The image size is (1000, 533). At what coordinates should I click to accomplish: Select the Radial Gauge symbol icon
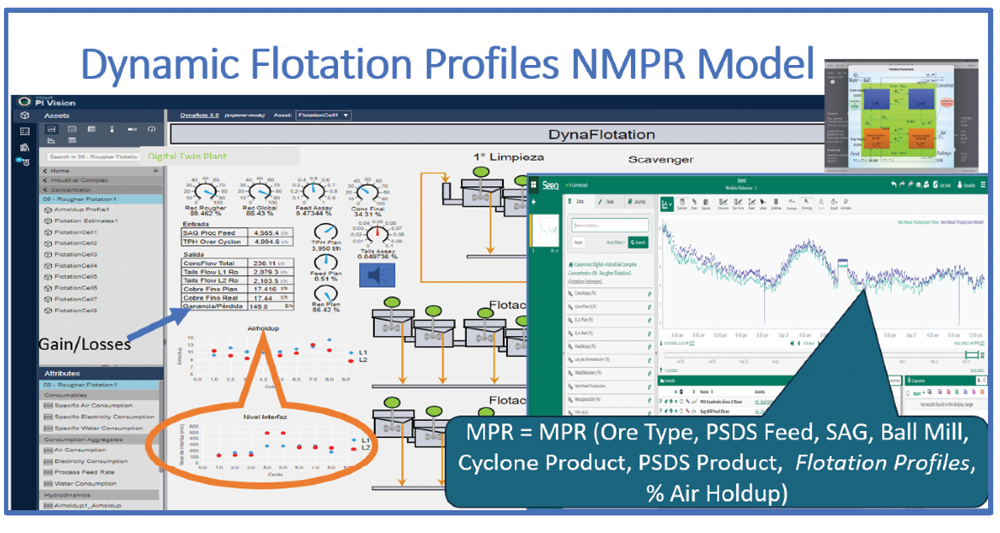(x=151, y=129)
